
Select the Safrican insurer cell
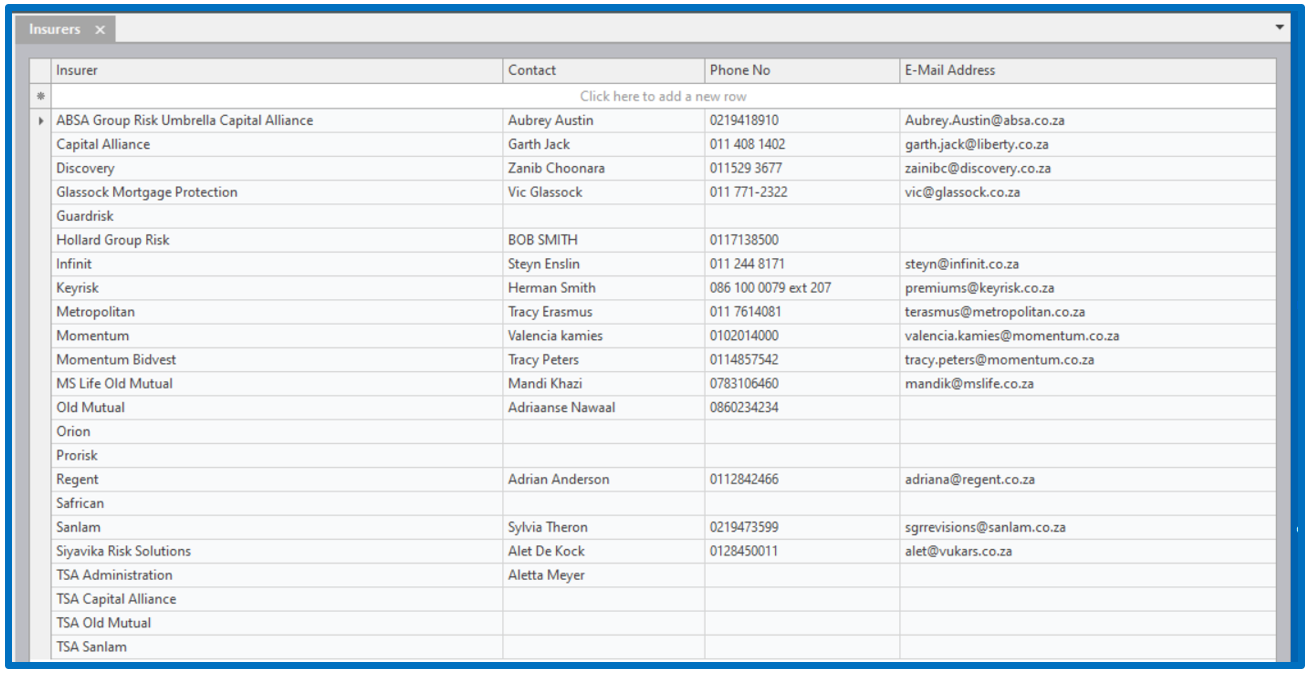pyautogui.click(x=277, y=504)
